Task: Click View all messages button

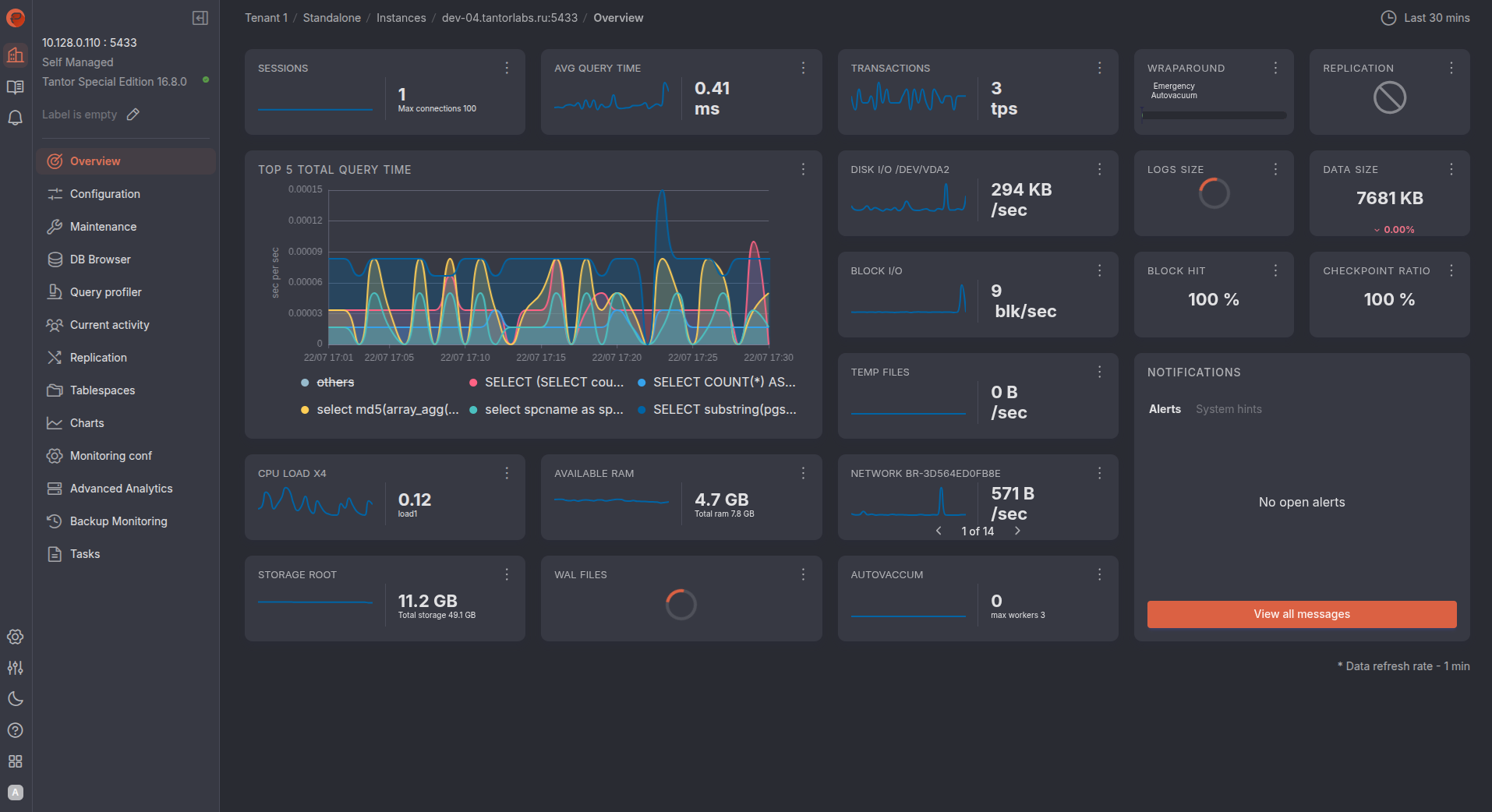Action: pos(1301,614)
